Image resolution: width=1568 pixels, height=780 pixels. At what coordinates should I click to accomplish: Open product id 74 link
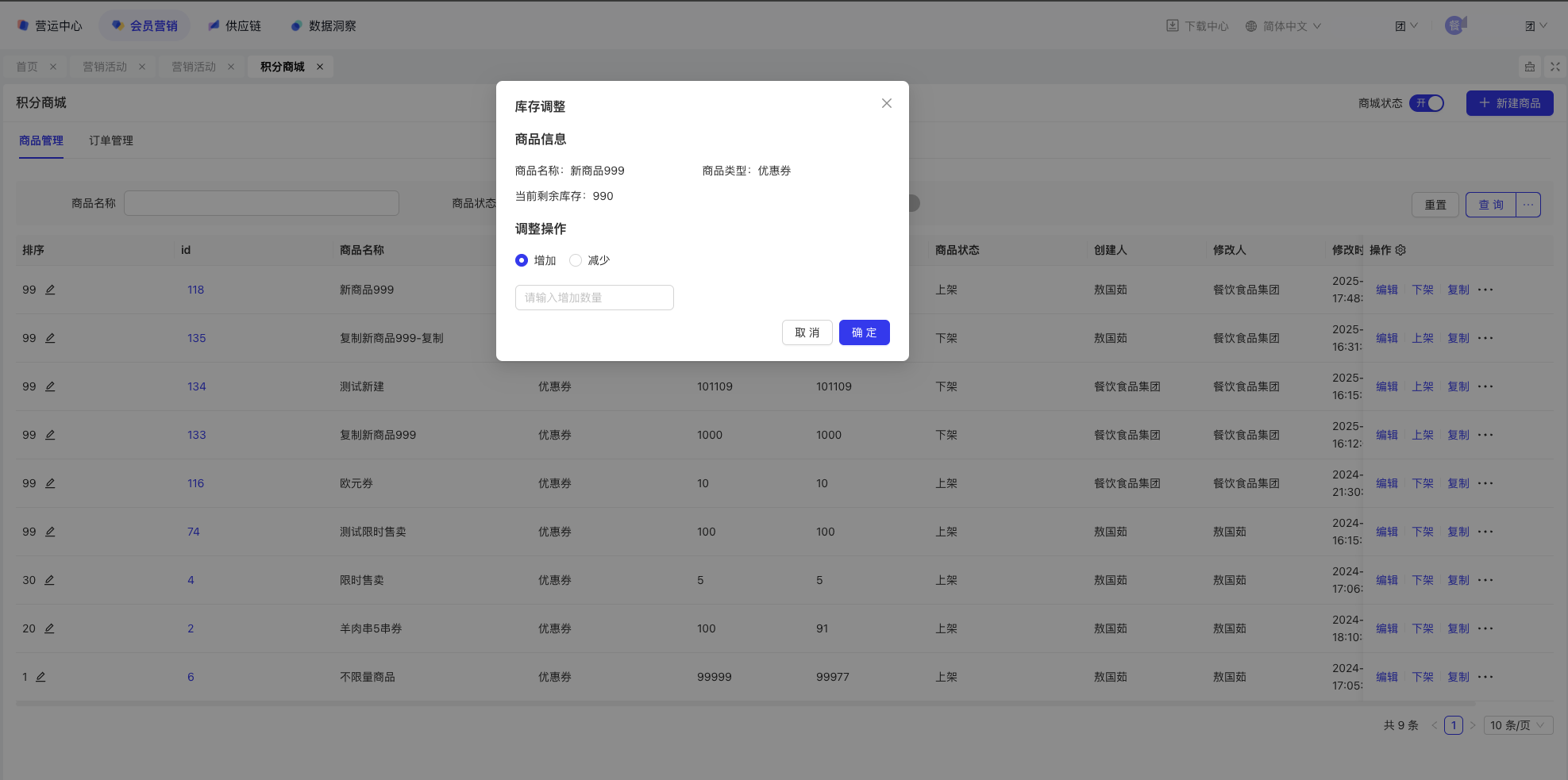[x=193, y=532]
